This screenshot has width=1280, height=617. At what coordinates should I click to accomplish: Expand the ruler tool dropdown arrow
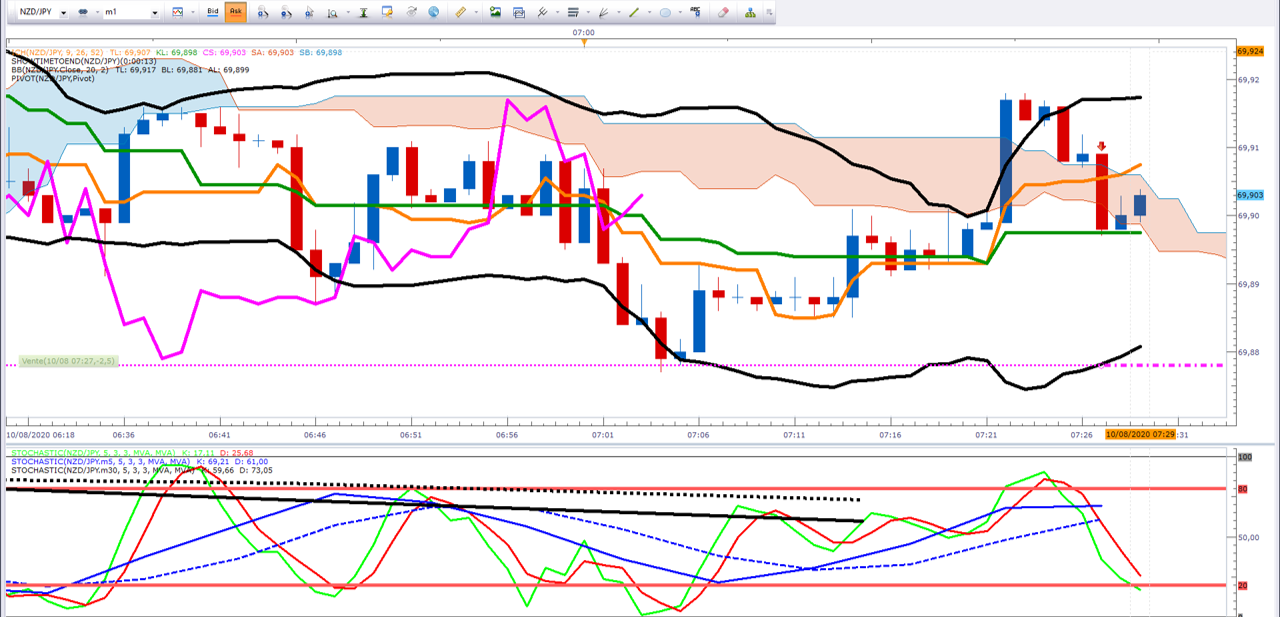point(476,12)
